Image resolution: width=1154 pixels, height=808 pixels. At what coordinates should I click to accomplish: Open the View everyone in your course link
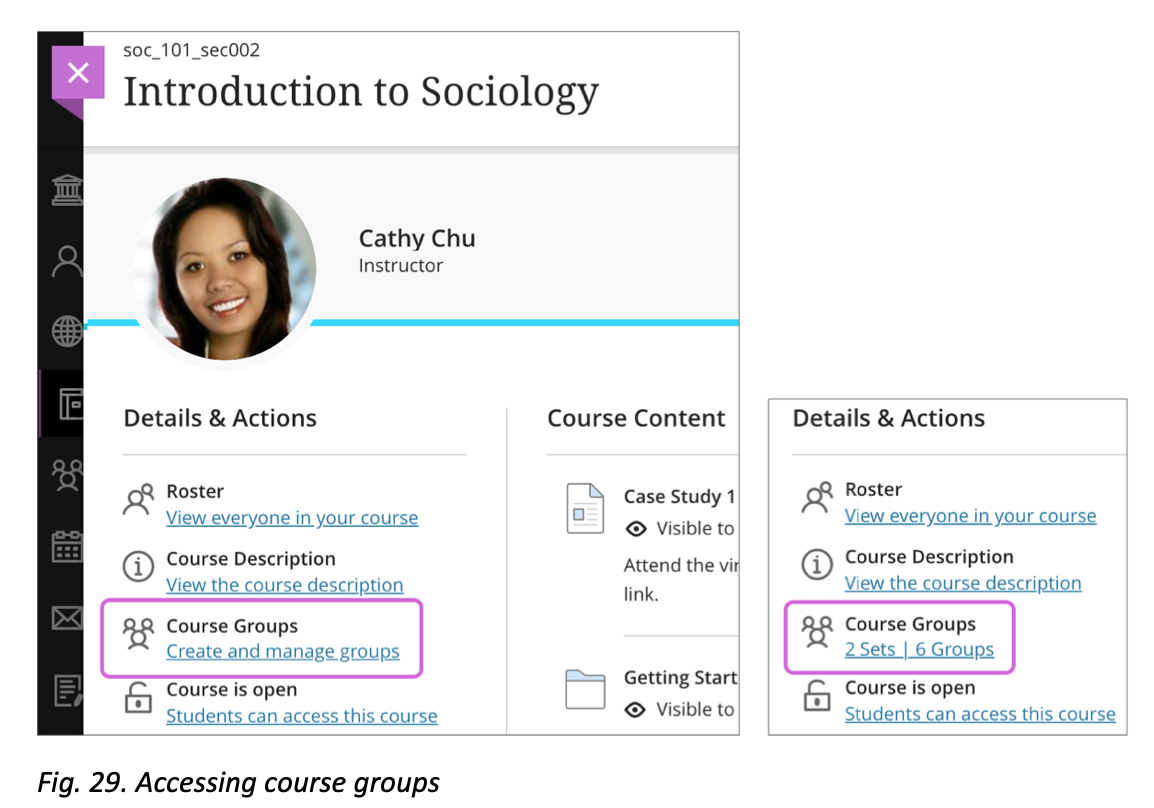point(292,518)
